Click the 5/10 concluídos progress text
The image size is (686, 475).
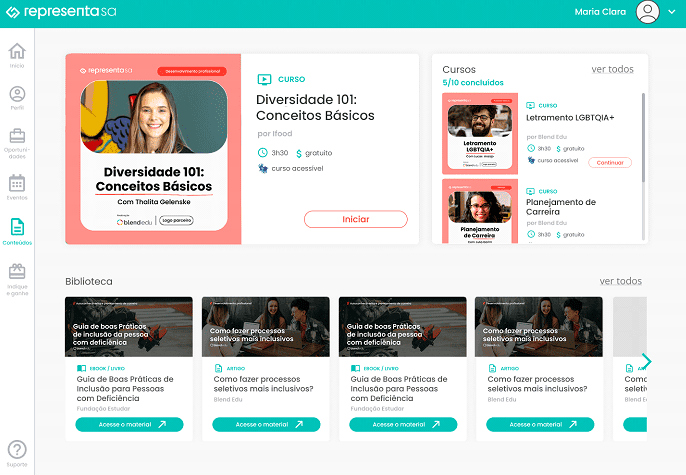tap(472, 83)
